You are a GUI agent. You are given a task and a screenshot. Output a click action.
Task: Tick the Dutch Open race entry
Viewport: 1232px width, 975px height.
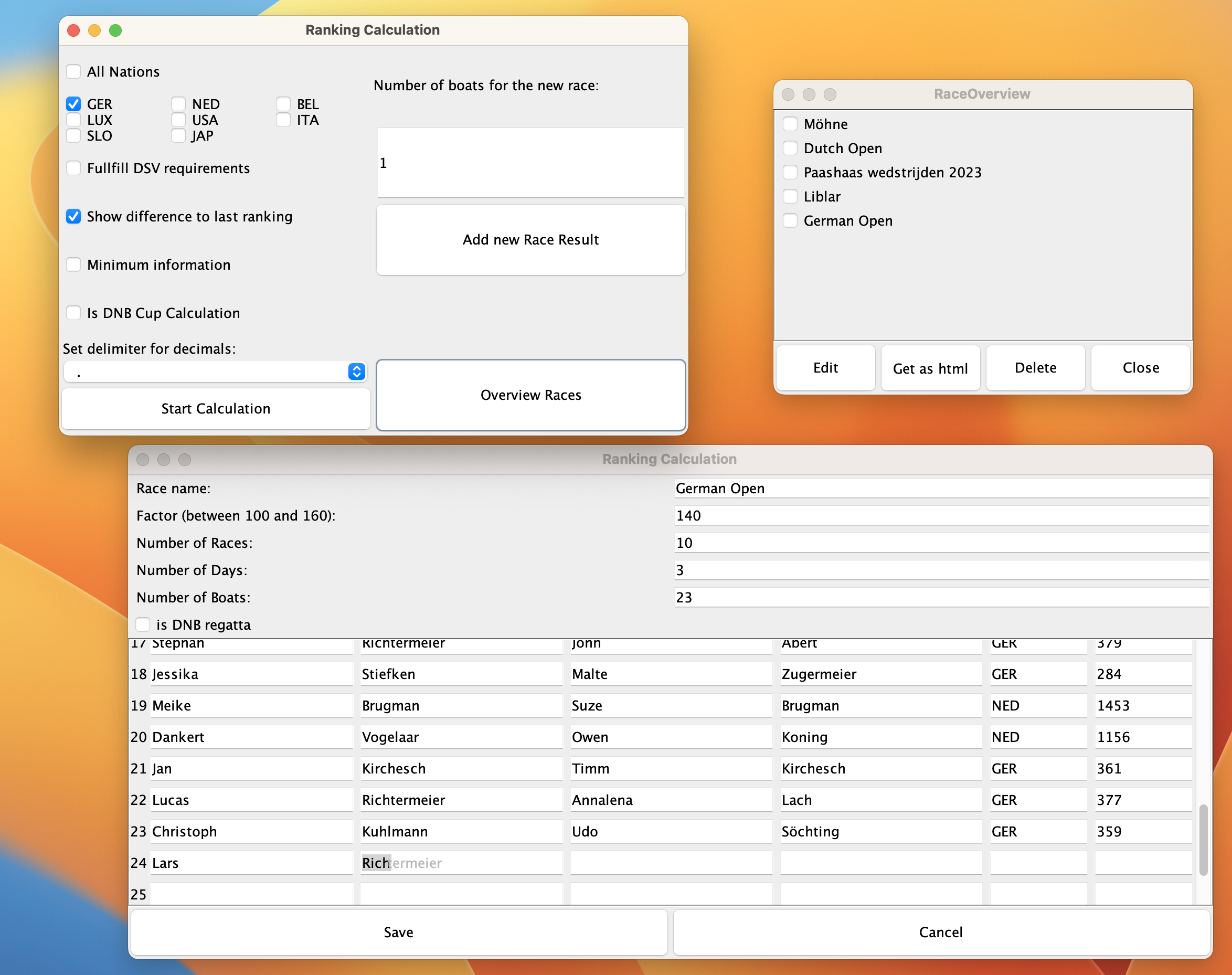tap(790, 148)
